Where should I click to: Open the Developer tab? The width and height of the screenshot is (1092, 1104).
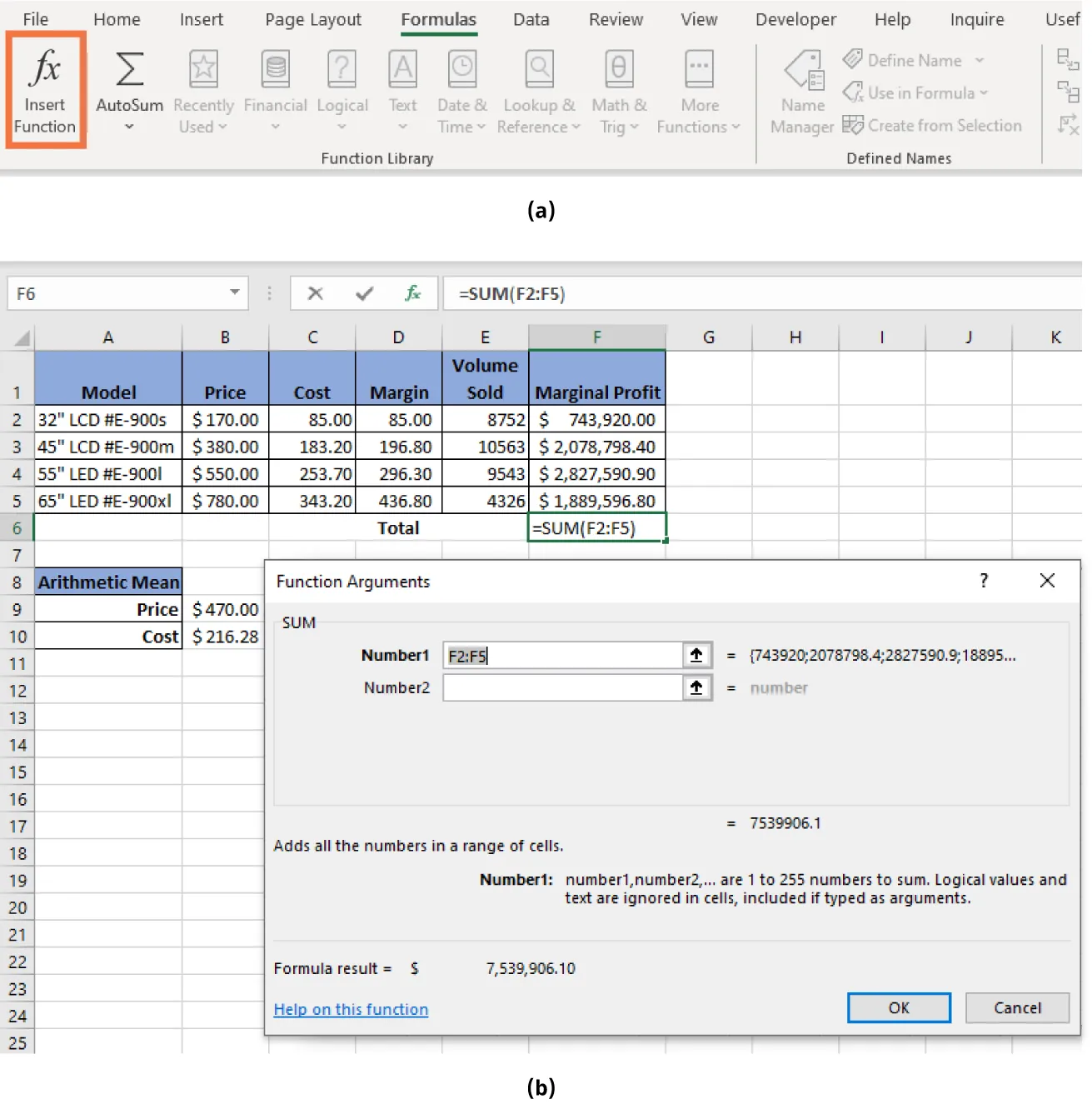pos(795,19)
